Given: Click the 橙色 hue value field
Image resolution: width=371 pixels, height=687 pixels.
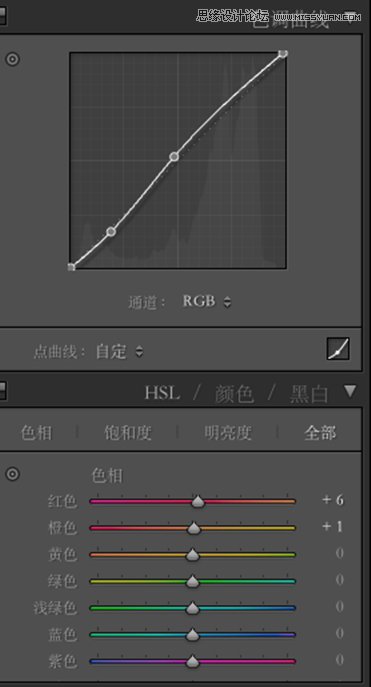Looking at the screenshot, I should pos(332,527).
